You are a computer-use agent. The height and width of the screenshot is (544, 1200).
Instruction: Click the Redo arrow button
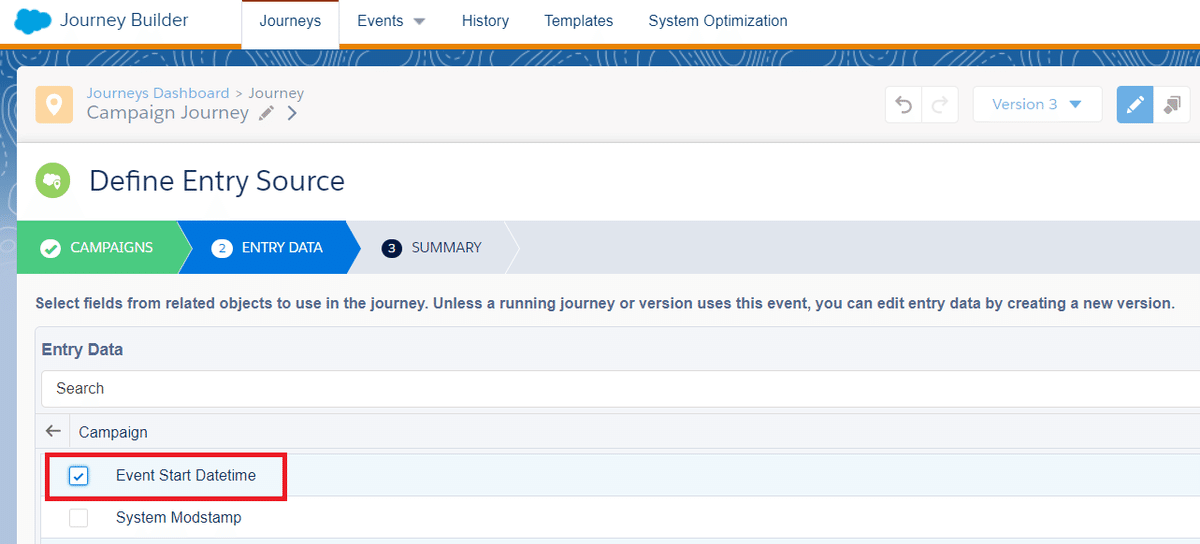(x=940, y=104)
